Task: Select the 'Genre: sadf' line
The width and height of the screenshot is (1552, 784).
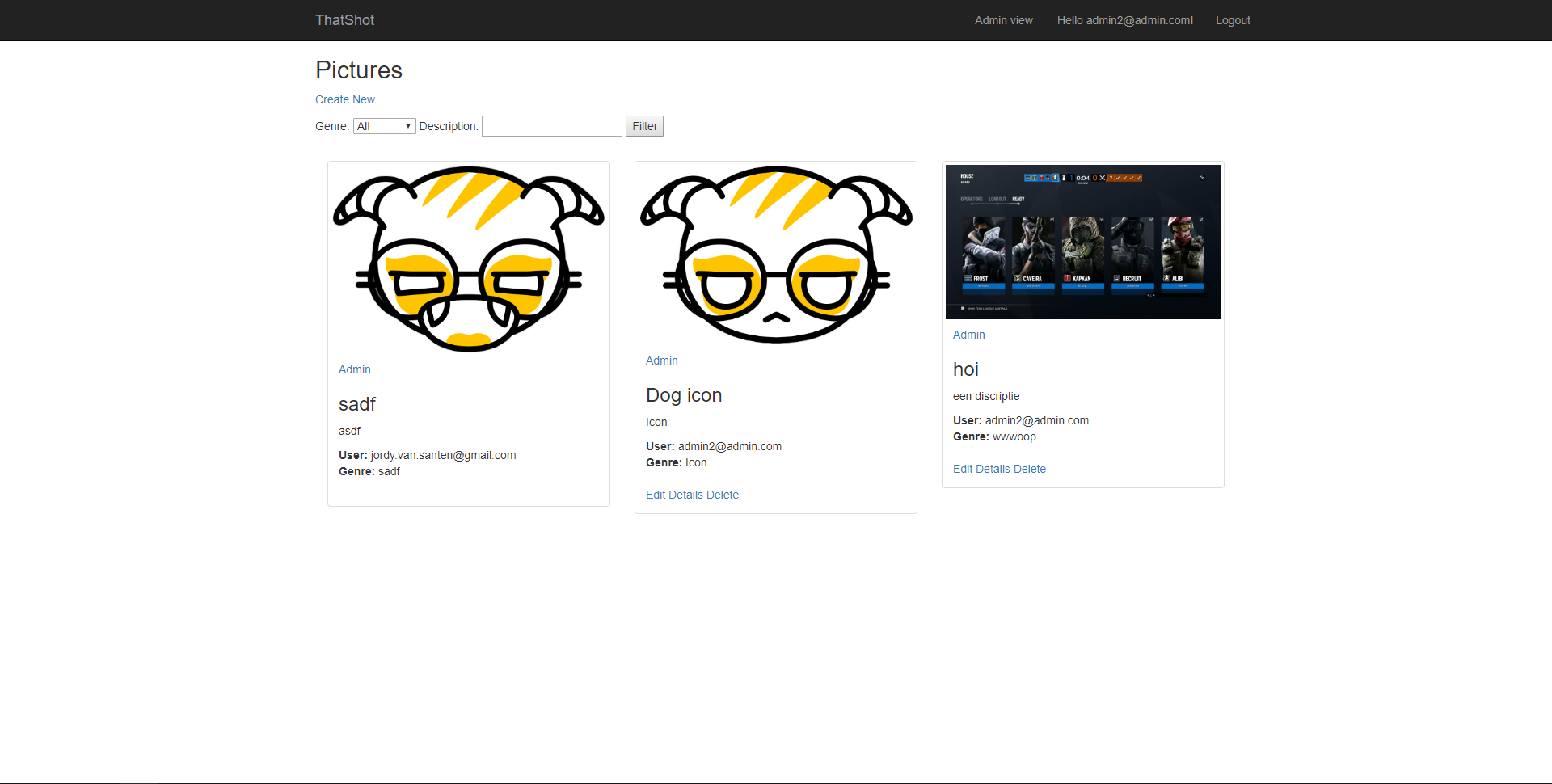Action: tap(369, 471)
